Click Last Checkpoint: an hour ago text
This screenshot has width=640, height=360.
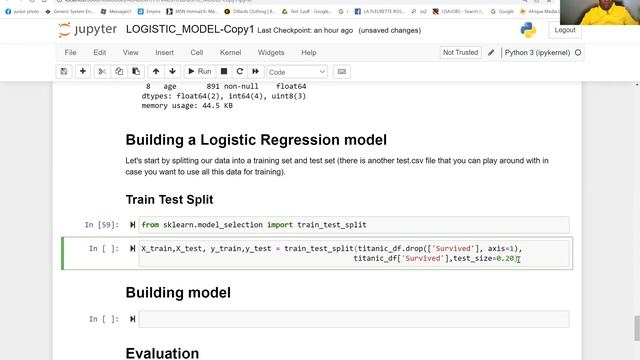(305, 31)
